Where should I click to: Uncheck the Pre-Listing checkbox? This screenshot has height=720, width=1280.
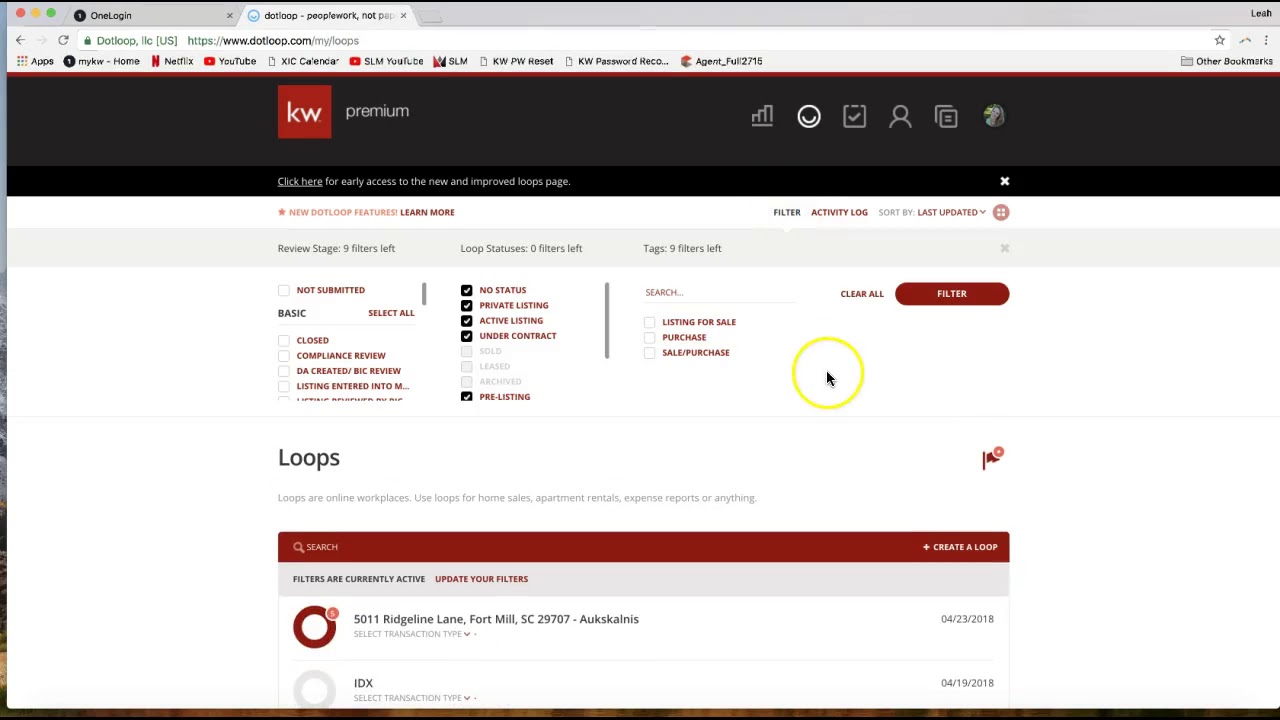[467, 397]
